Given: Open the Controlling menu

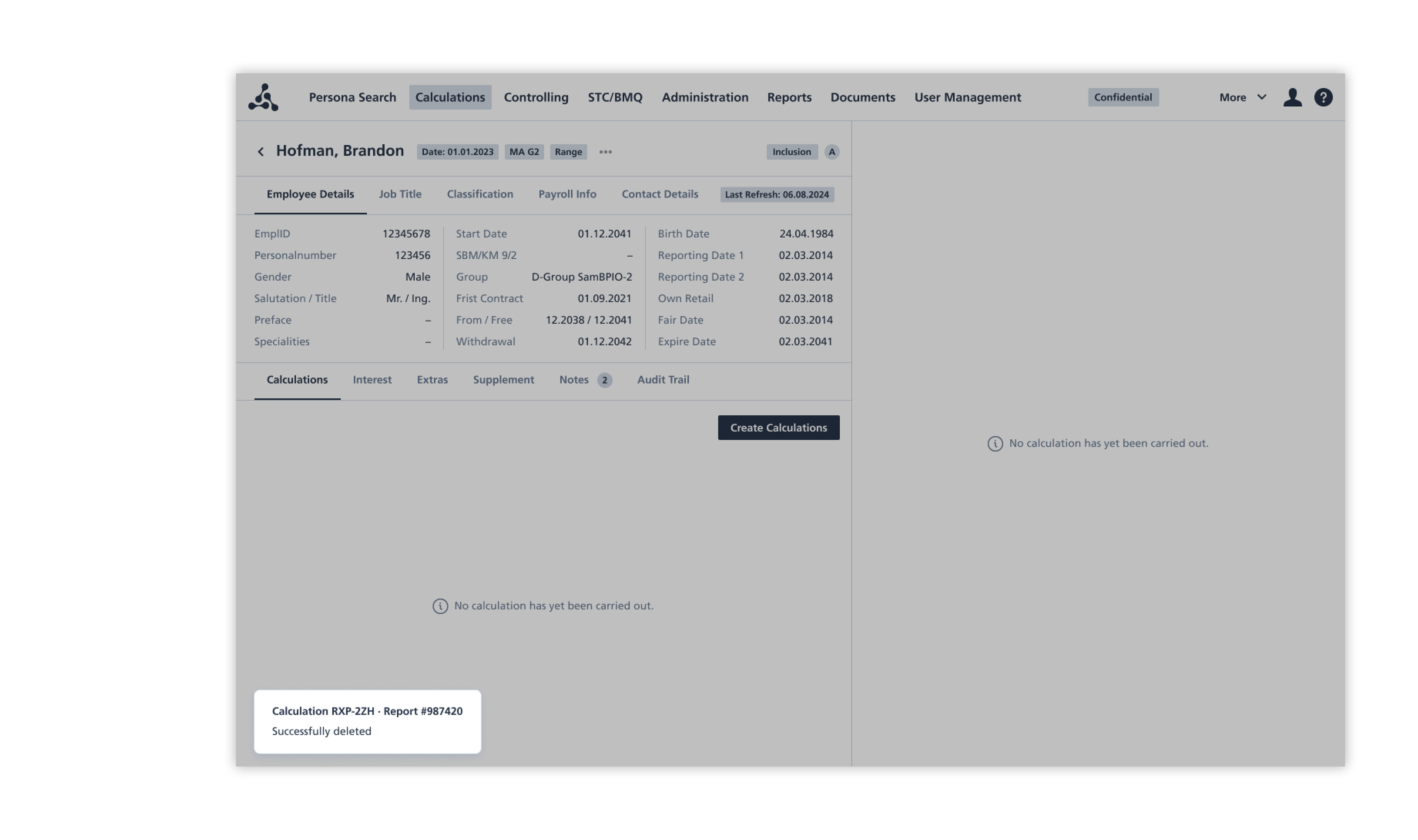Looking at the screenshot, I should [535, 97].
